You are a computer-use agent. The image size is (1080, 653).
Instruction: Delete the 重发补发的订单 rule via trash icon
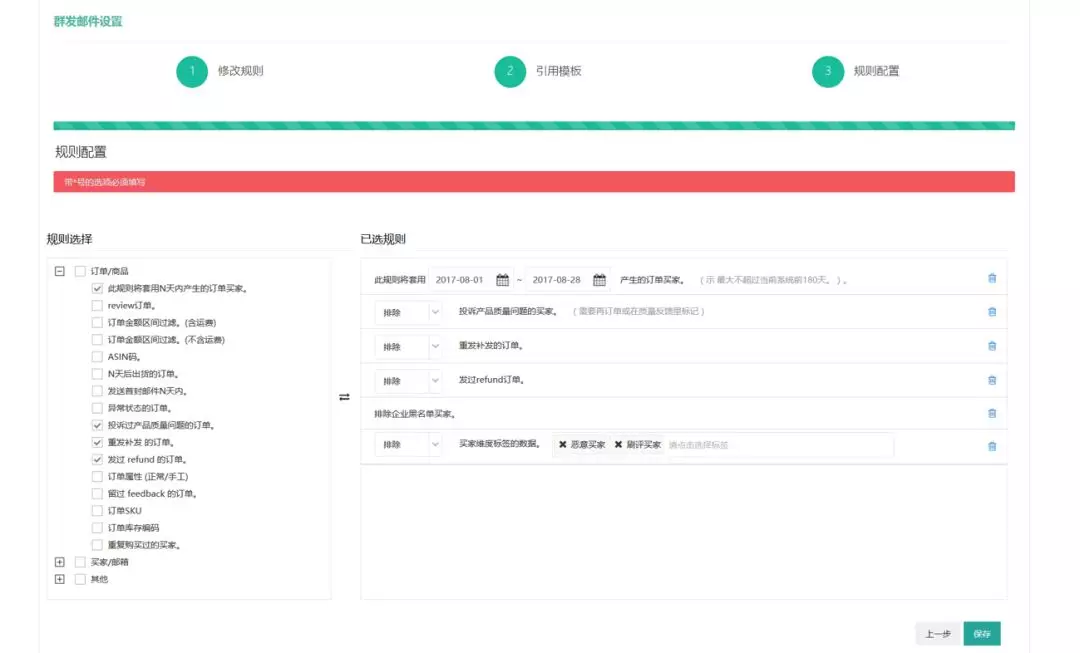pos(992,346)
